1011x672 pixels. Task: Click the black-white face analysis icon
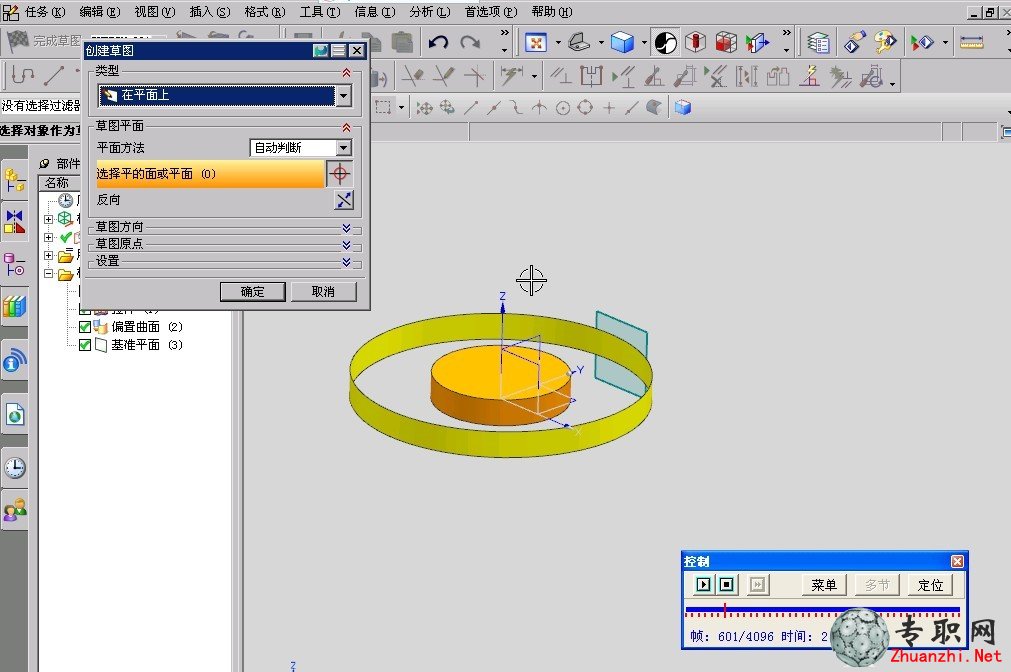[665, 43]
